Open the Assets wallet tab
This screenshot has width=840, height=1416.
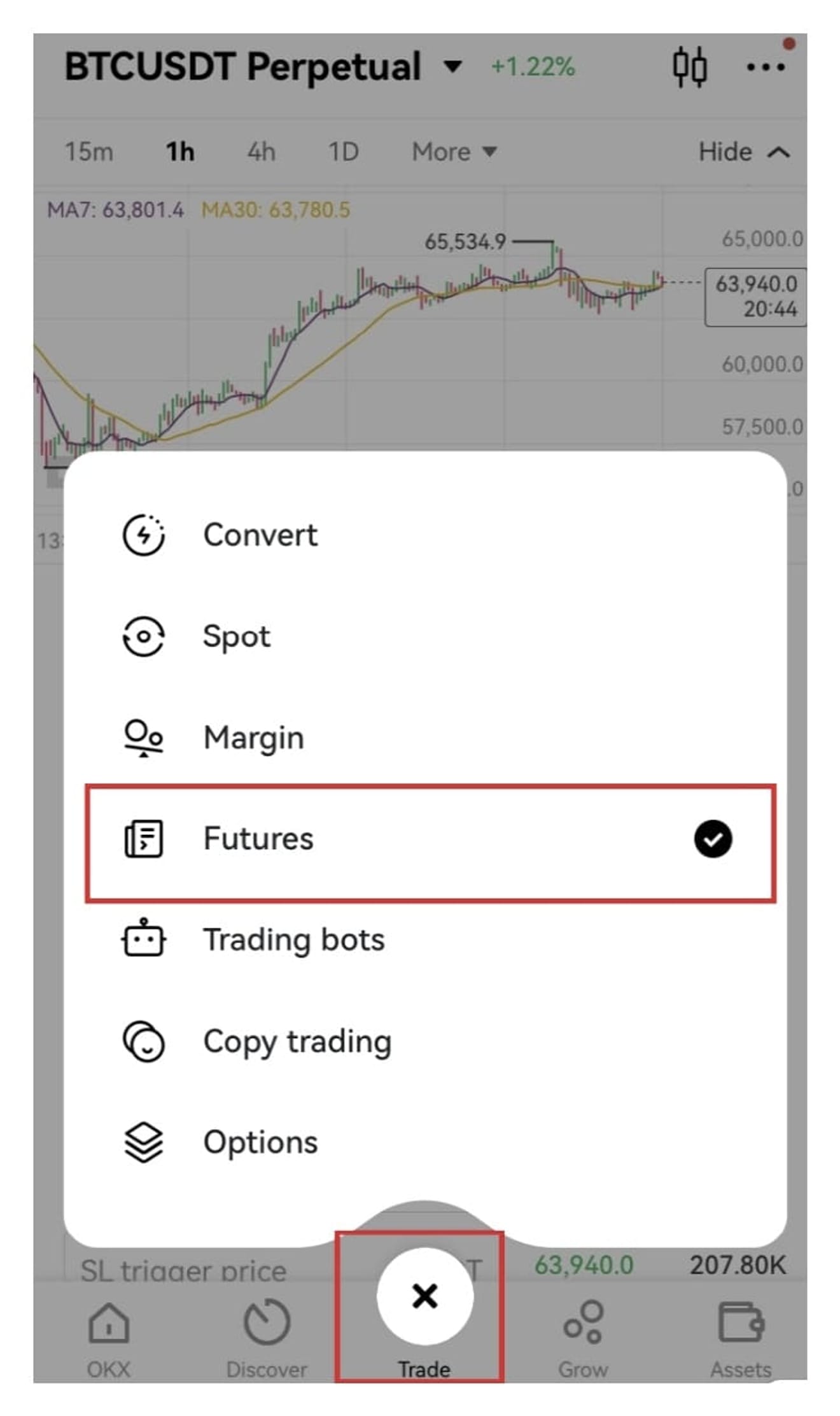(x=741, y=1340)
